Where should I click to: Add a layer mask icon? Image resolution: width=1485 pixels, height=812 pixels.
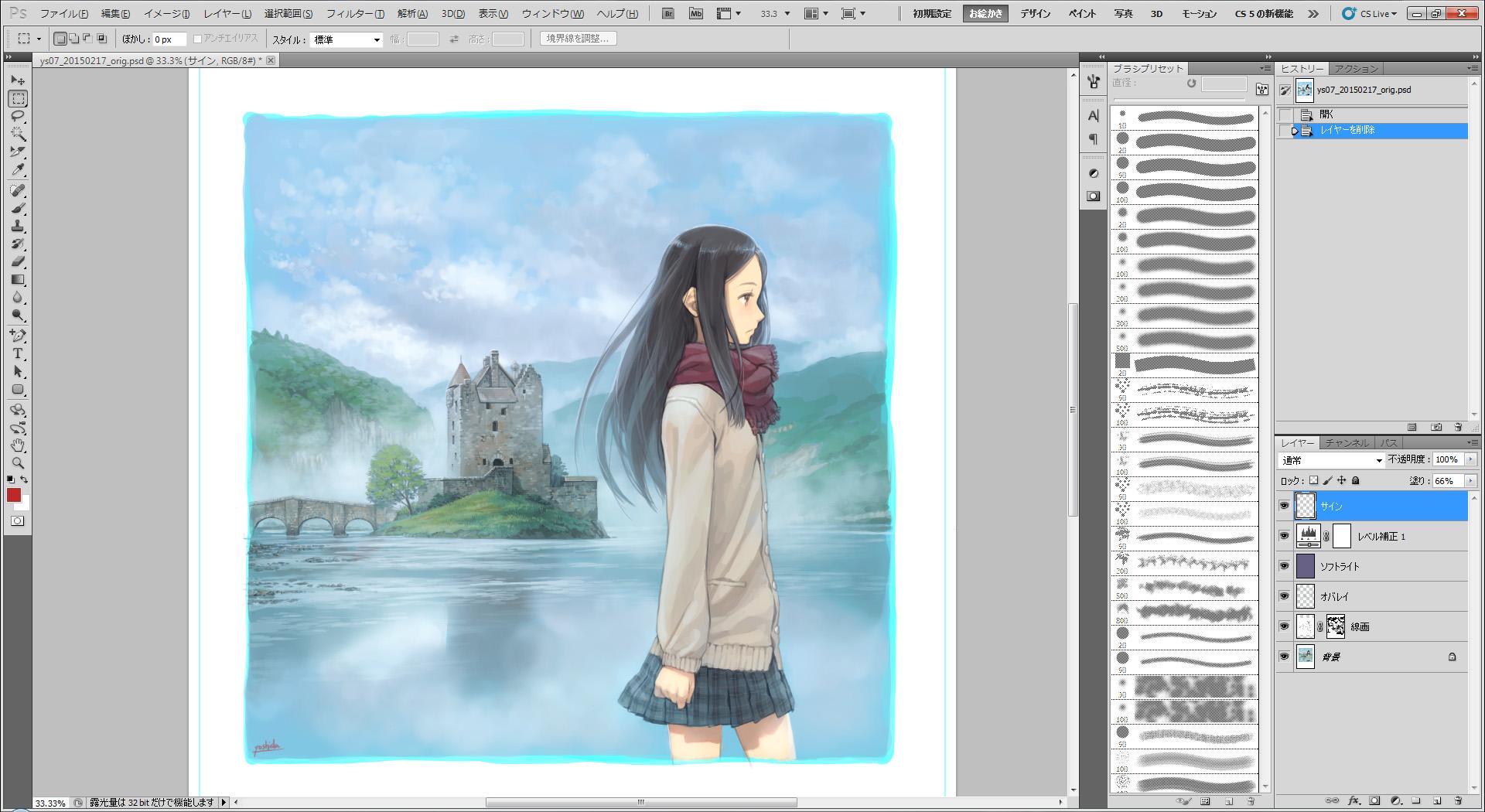pyautogui.click(x=1375, y=800)
